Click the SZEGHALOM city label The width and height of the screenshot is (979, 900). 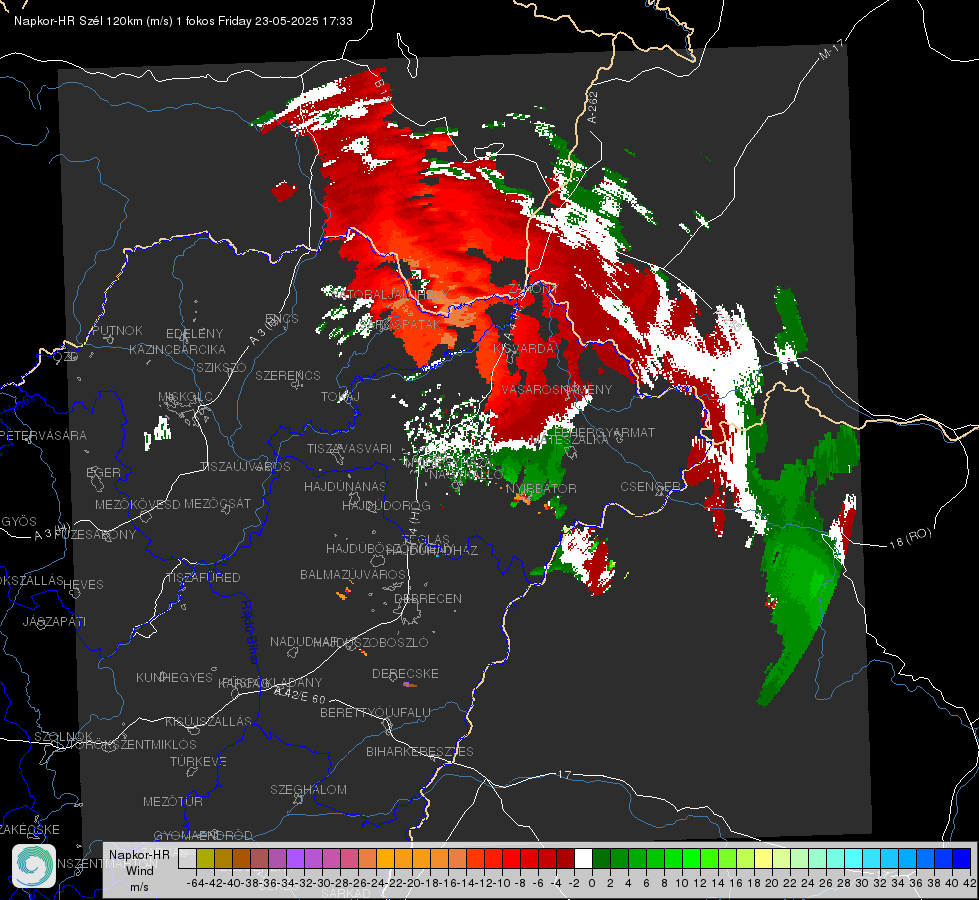coord(308,789)
